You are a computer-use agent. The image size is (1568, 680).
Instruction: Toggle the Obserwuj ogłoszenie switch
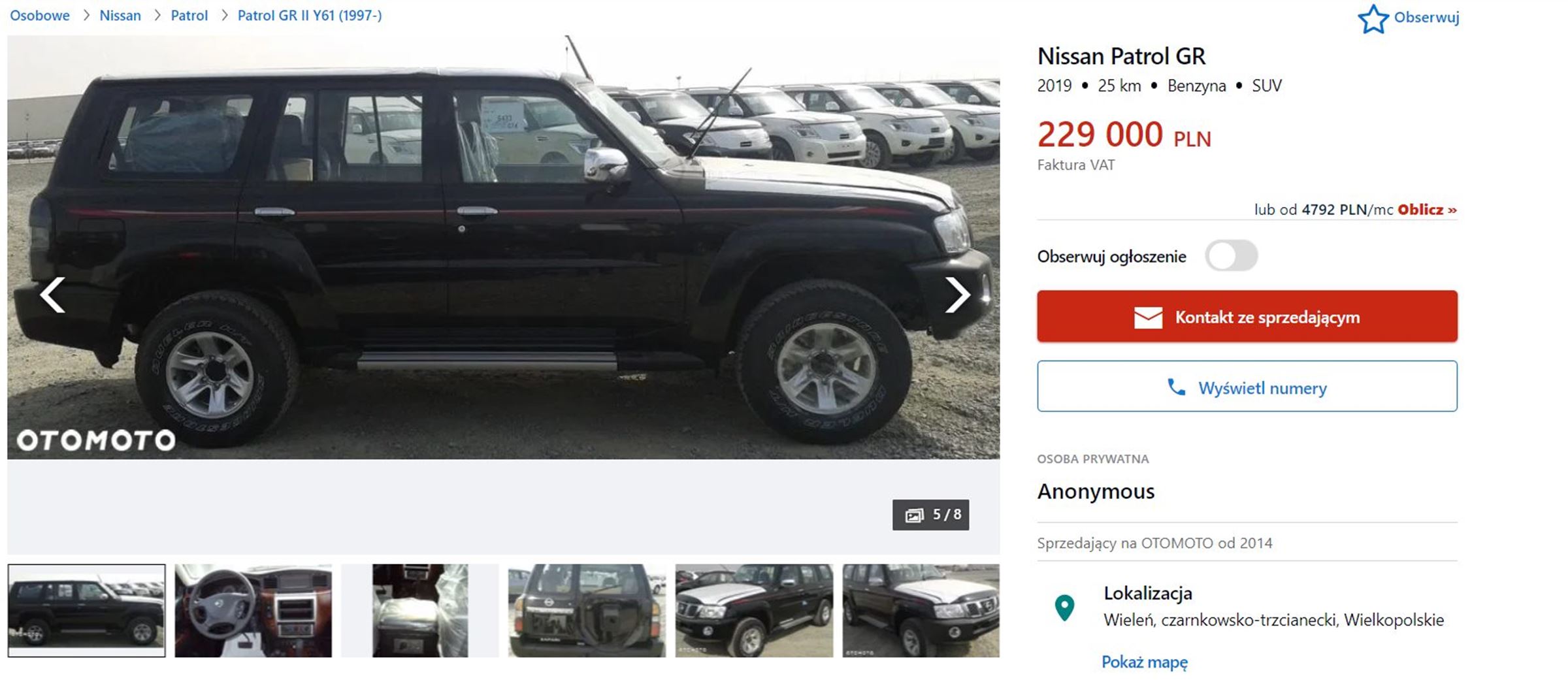pos(1231,255)
